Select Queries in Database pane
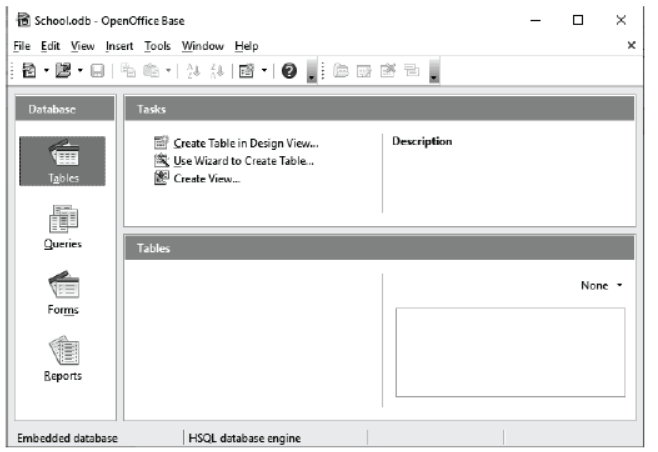Viewport: 658px width, 452px height. point(63,227)
